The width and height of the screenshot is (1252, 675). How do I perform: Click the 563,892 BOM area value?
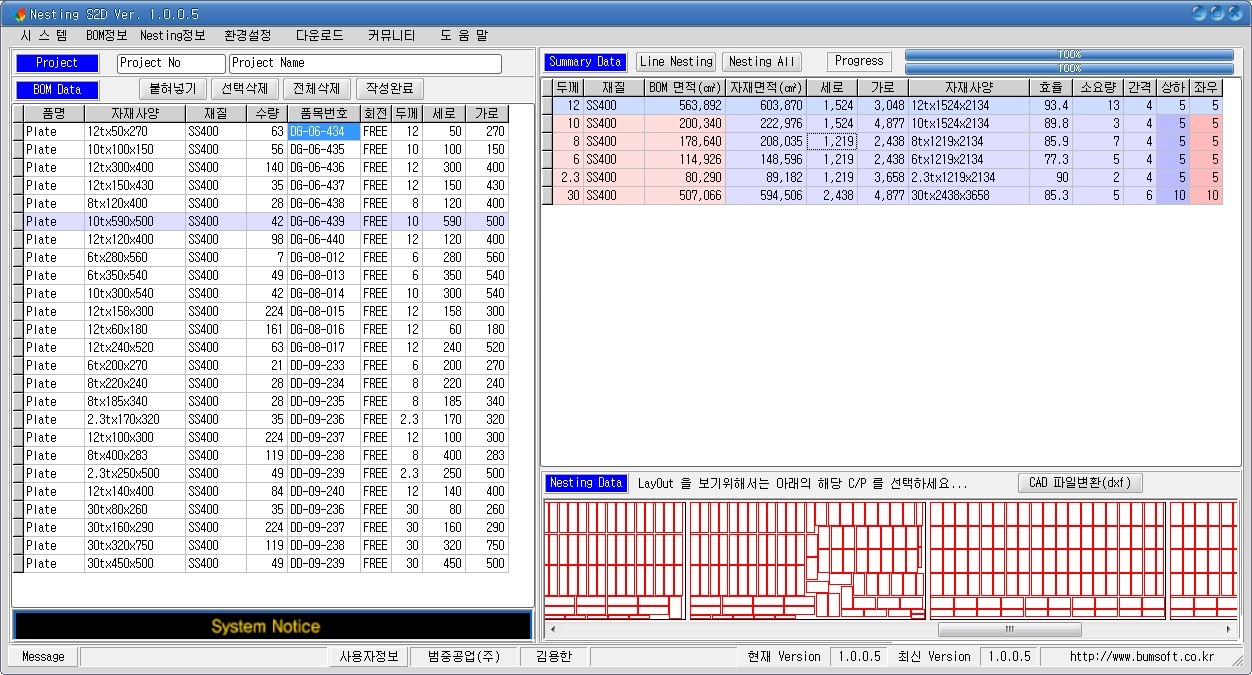tap(685, 105)
